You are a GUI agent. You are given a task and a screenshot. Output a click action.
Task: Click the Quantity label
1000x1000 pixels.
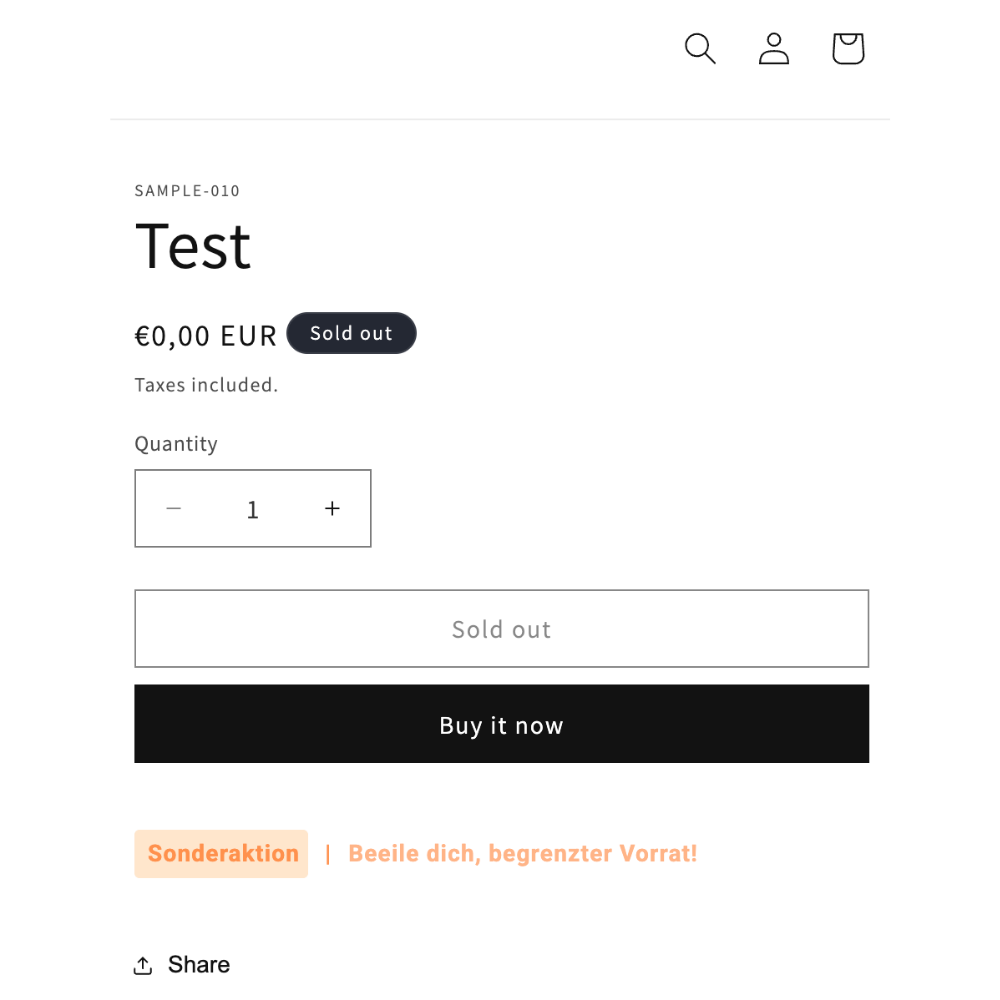(176, 444)
